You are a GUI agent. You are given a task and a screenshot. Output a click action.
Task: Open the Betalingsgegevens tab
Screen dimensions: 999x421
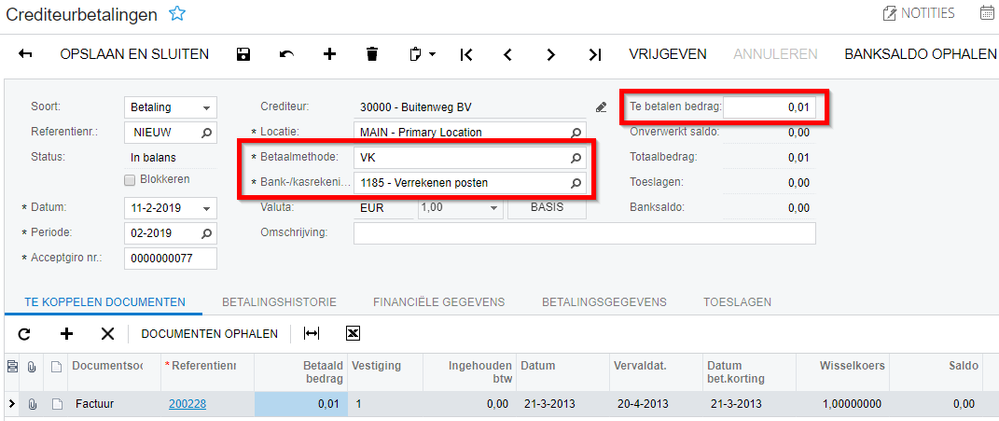605,302
